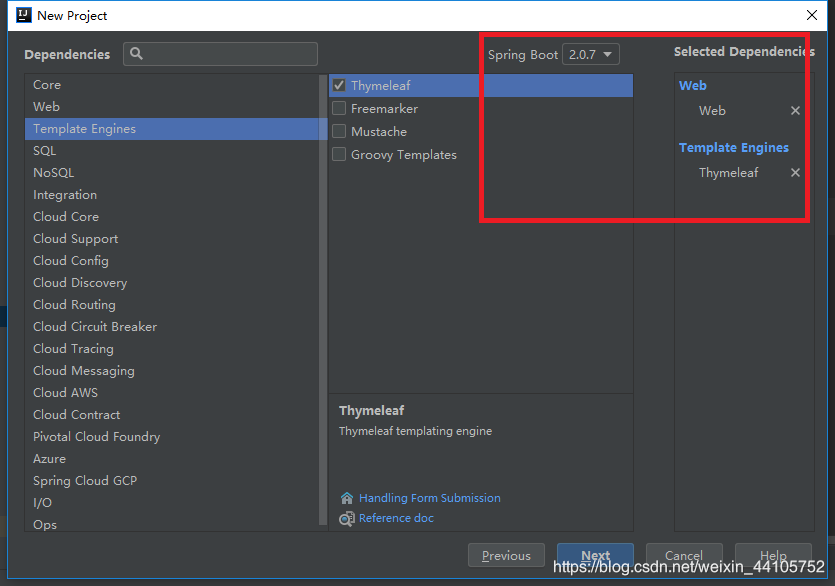Select the Ops category
Viewport: 835px width, 586px height.
tap(172, 524)
